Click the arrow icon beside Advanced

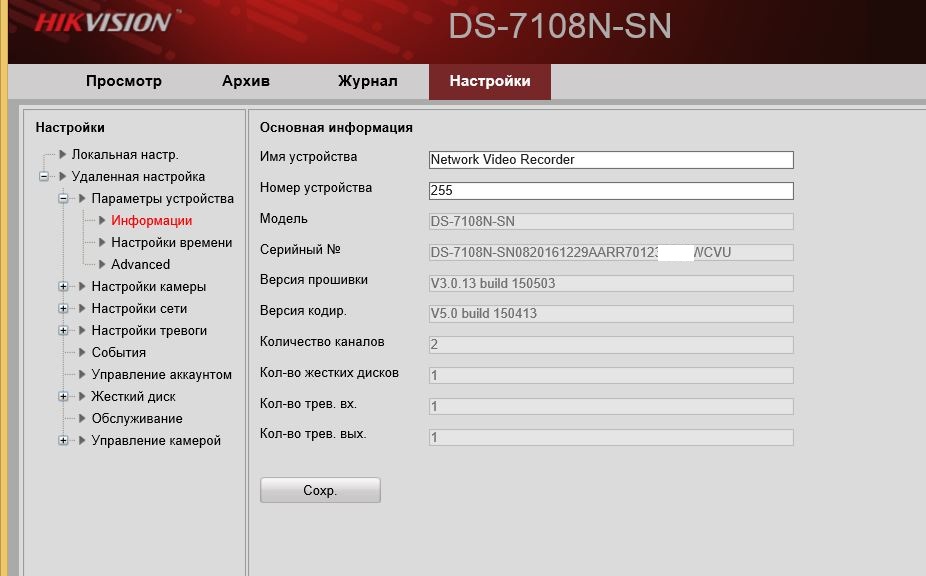click(x=102, y=264)
